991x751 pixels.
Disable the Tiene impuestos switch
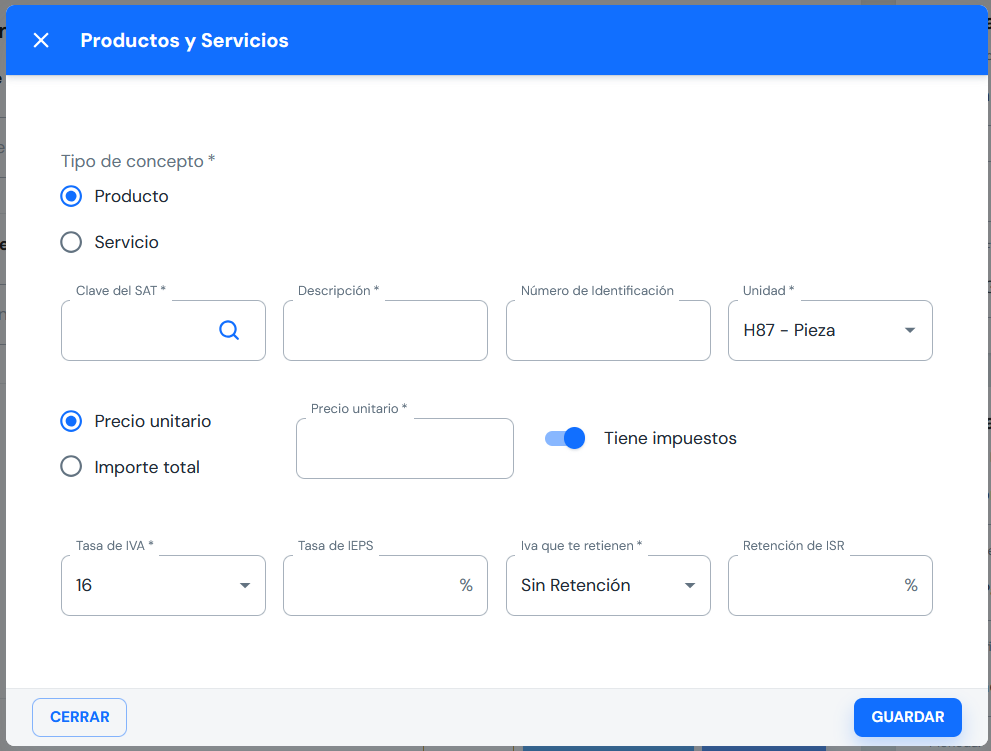coord(566,438)
